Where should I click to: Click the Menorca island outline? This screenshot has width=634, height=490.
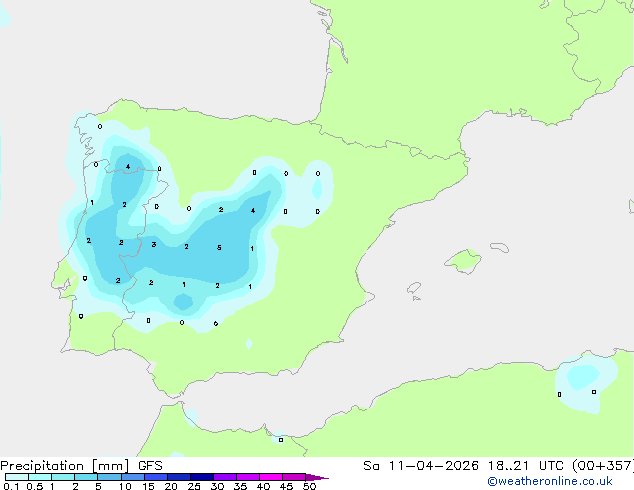pos(500,247)
